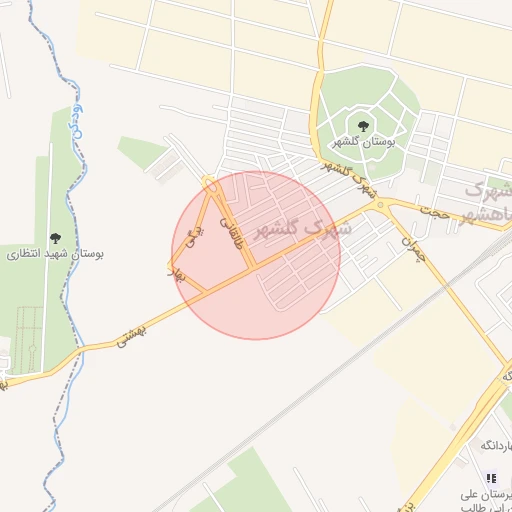The height and width of the screenshot is (512, 512).
Task: Click the حجت road label
Action: point(434,212)
